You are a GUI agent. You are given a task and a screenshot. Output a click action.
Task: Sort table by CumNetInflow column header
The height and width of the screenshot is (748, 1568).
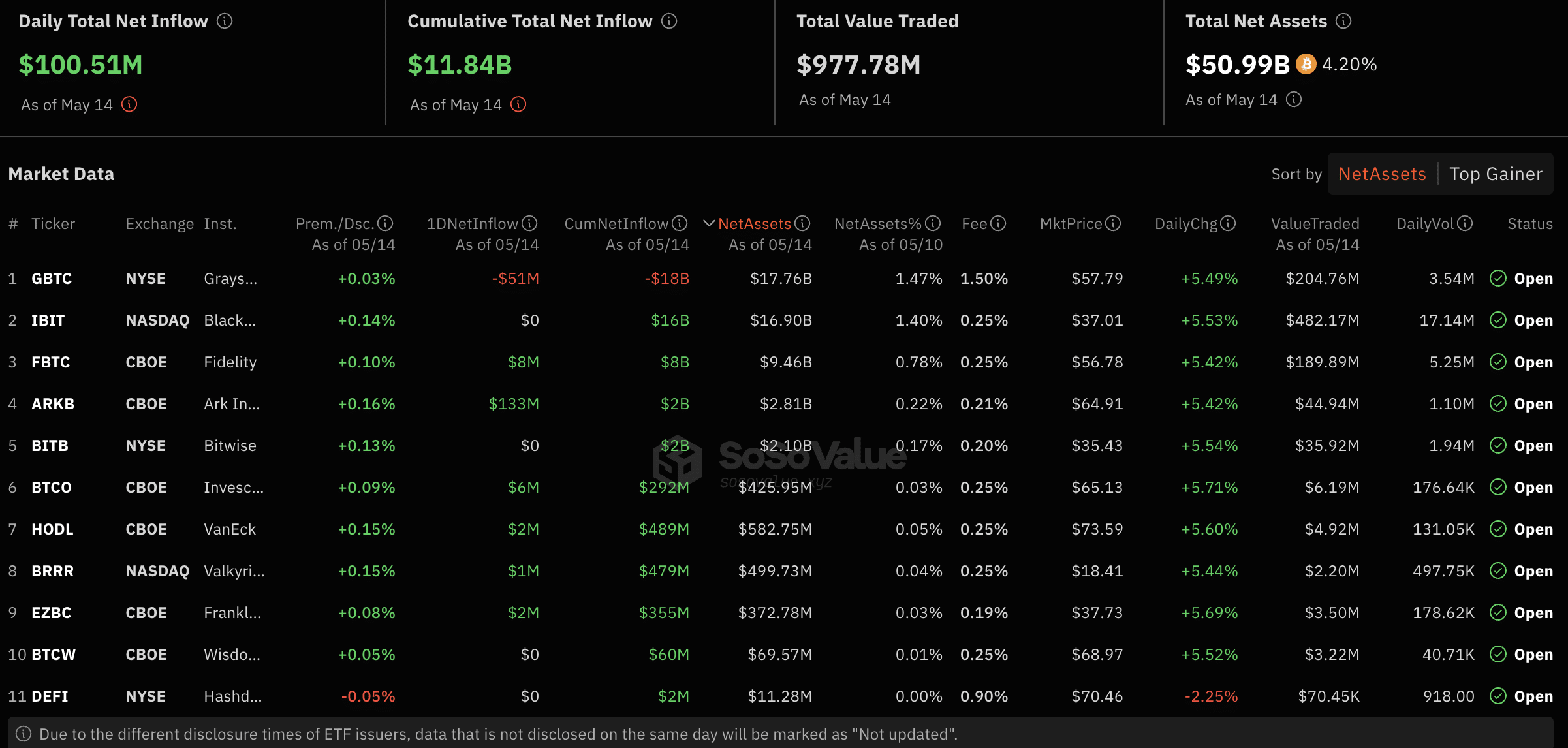[x=616, y=224]
